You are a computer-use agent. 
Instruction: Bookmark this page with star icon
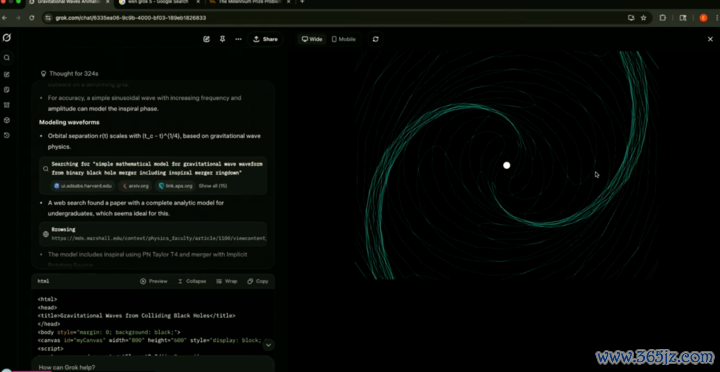pos(643,18)
